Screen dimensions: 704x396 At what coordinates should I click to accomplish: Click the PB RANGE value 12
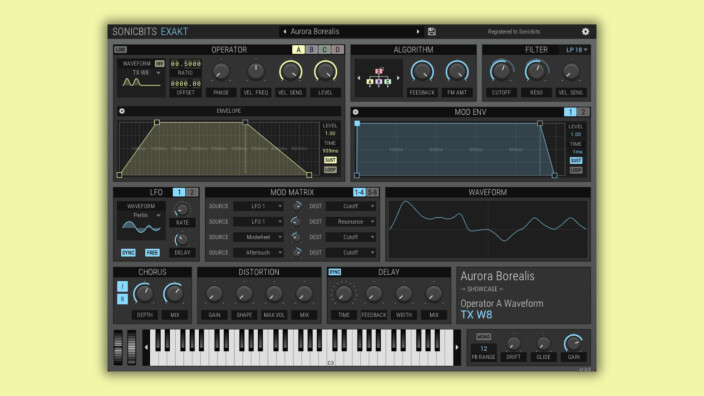coord(484,348)
